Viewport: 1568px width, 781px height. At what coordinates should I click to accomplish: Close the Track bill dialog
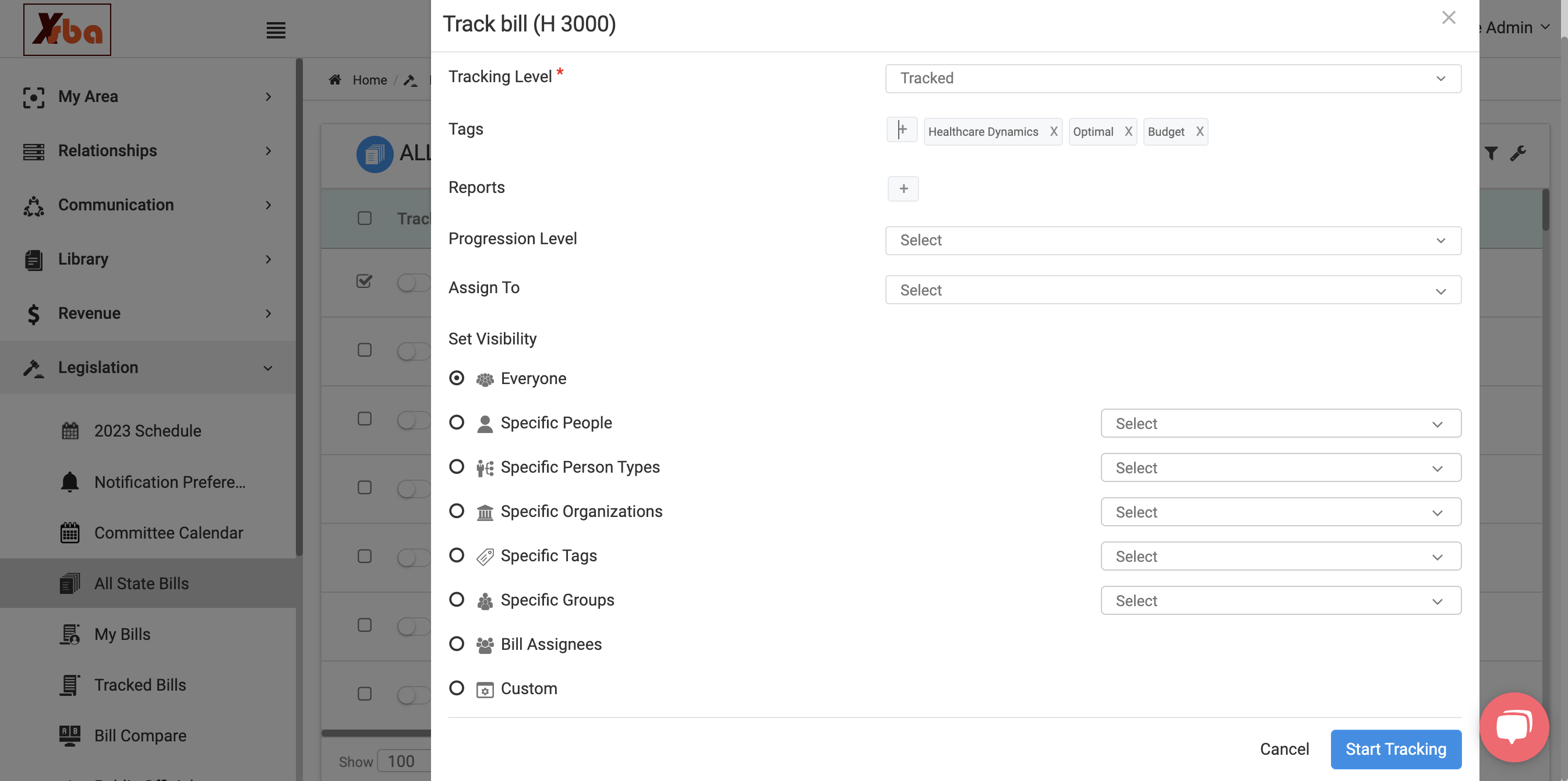coord(1449,17)
